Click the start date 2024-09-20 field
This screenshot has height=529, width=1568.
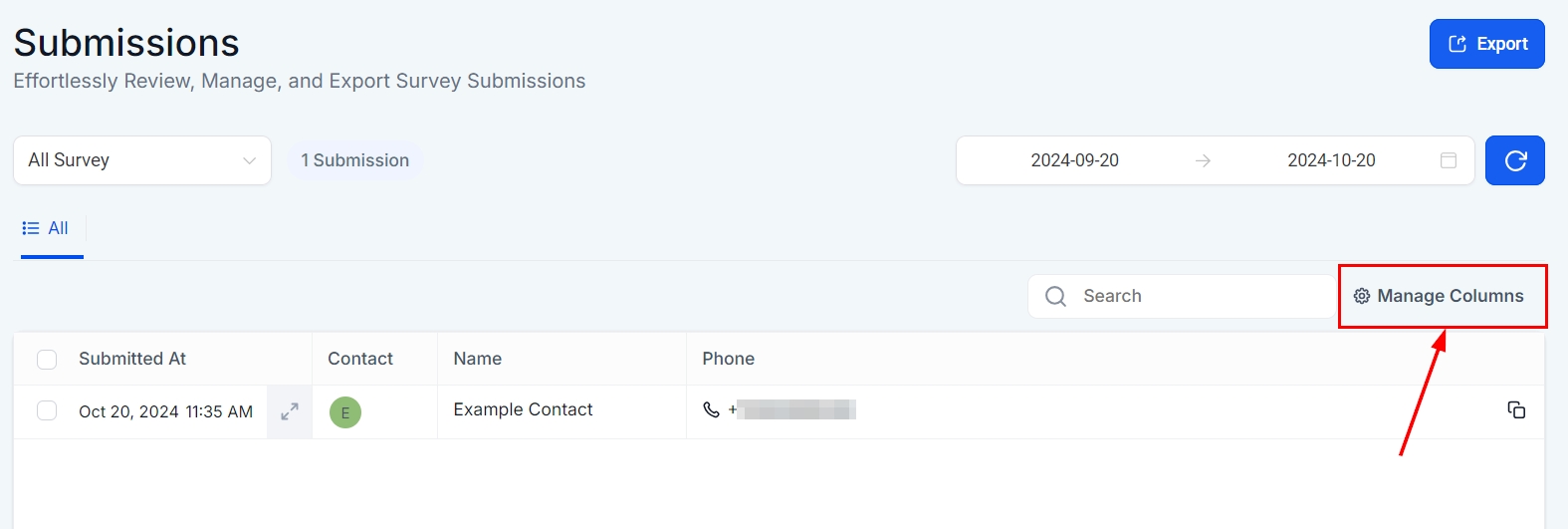click(1074, 160)
